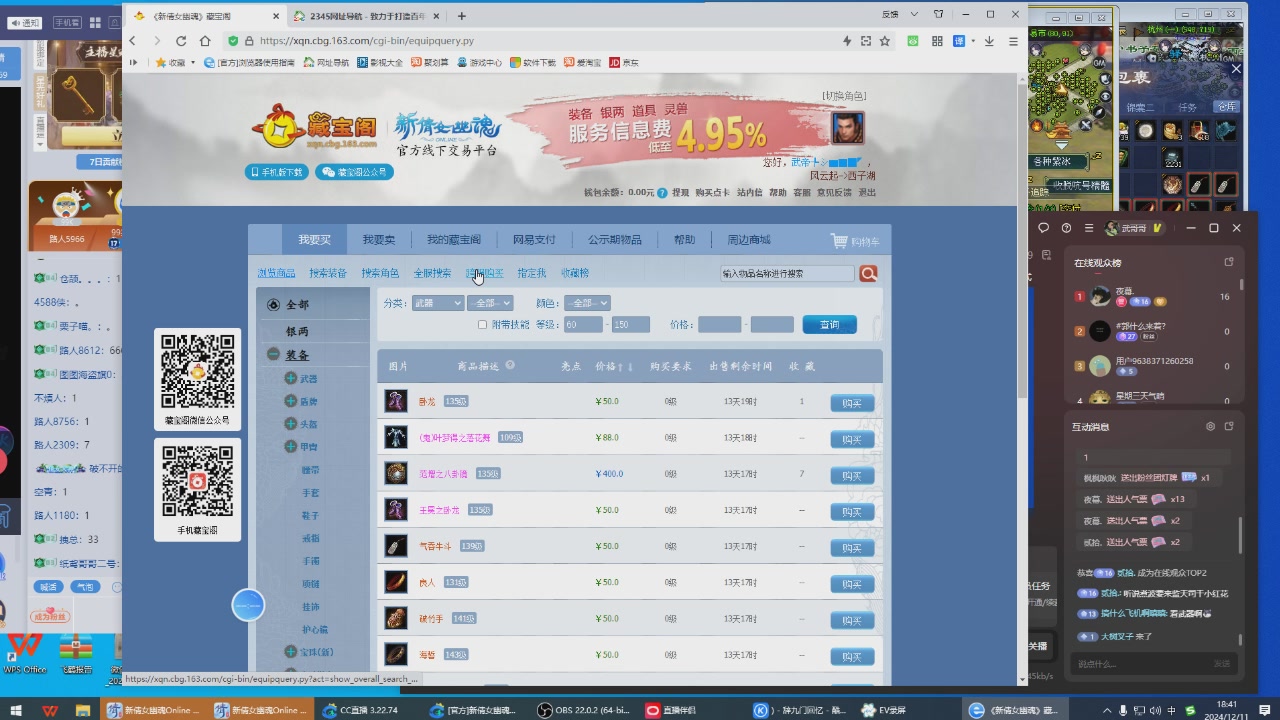Switch to 我要卖 tab
1280x720 pixels.
pyautogui.click(x=379, y=240)
